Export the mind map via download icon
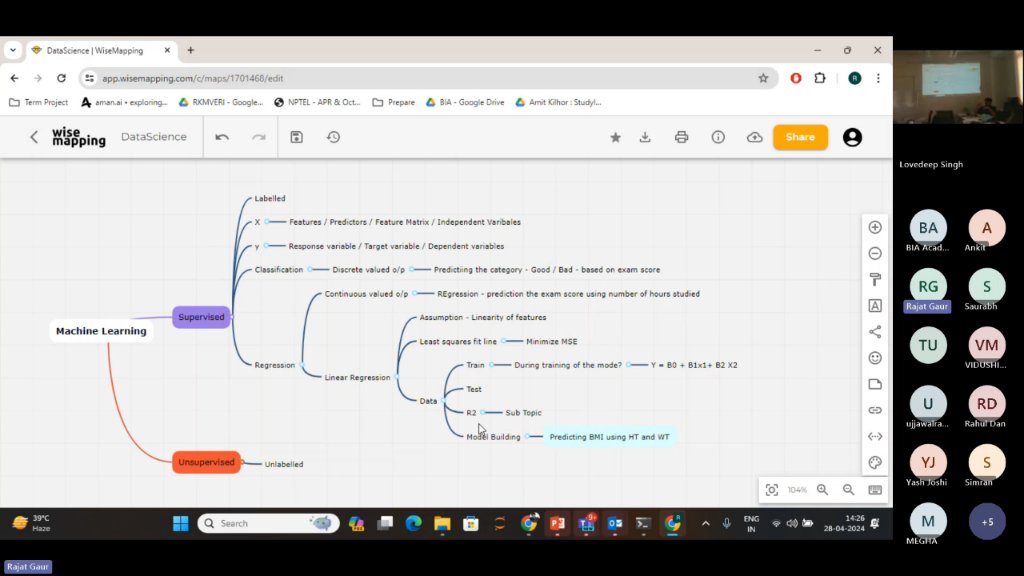 (x=645, y=137)
